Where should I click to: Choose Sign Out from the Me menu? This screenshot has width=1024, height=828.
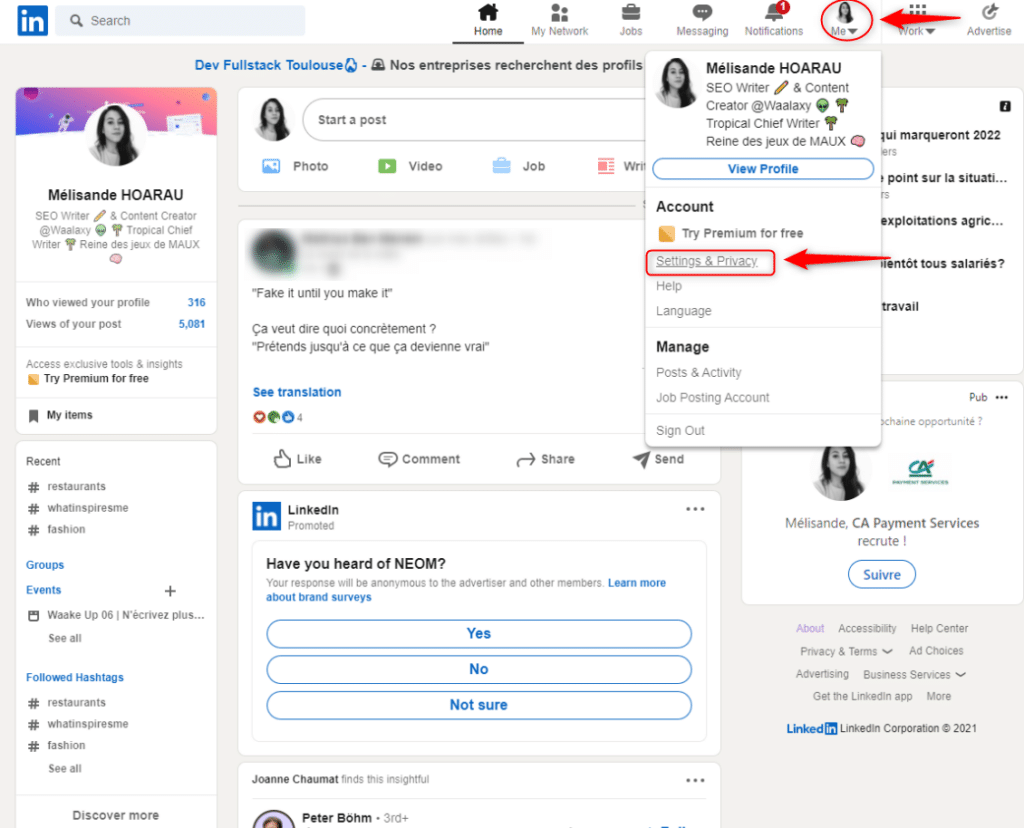point(679,430)
